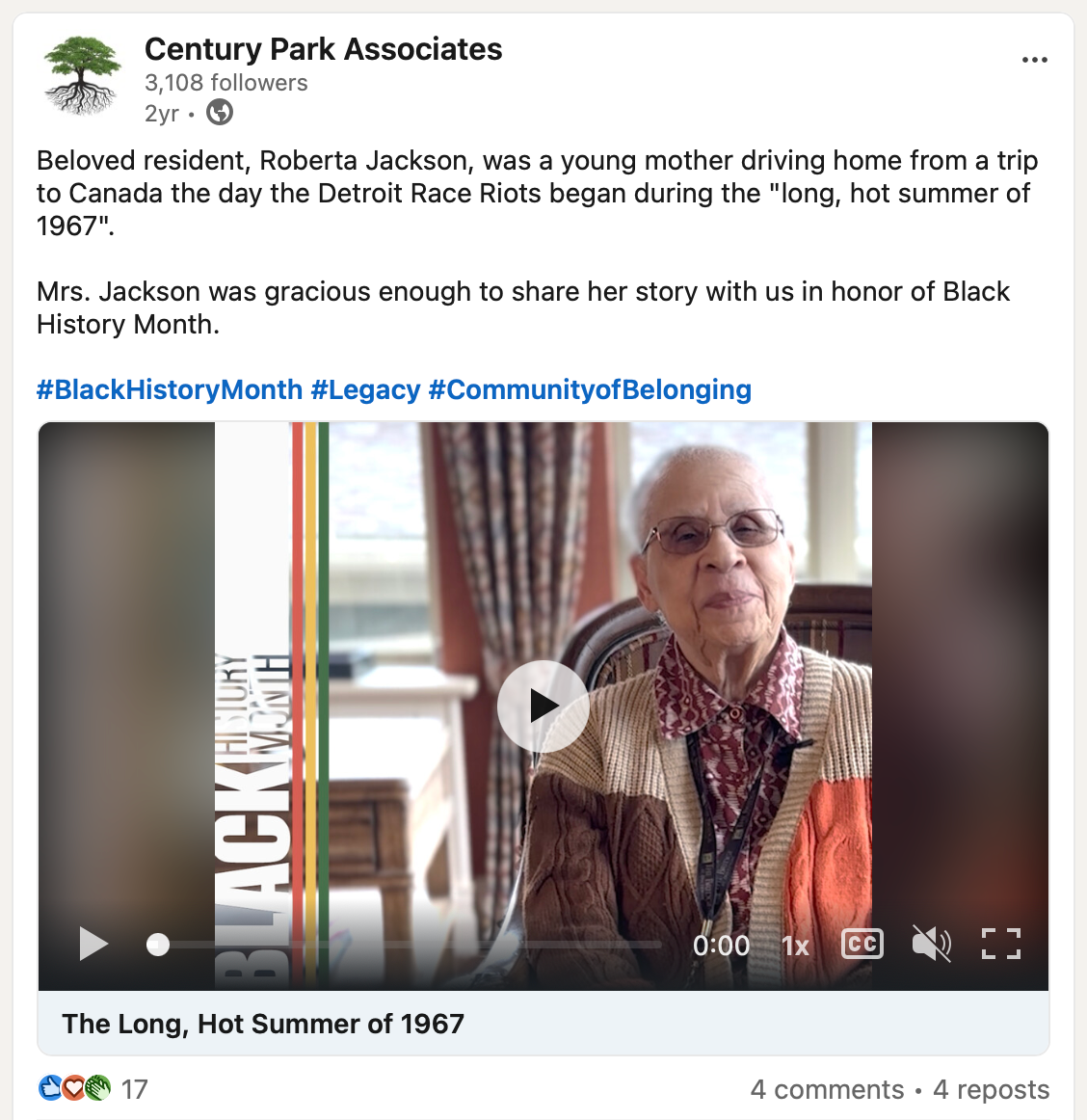The width and height of the screenshot is (1087, 1120).
Task: Click the small play icon in video controls
Action: tap(93, 944)
